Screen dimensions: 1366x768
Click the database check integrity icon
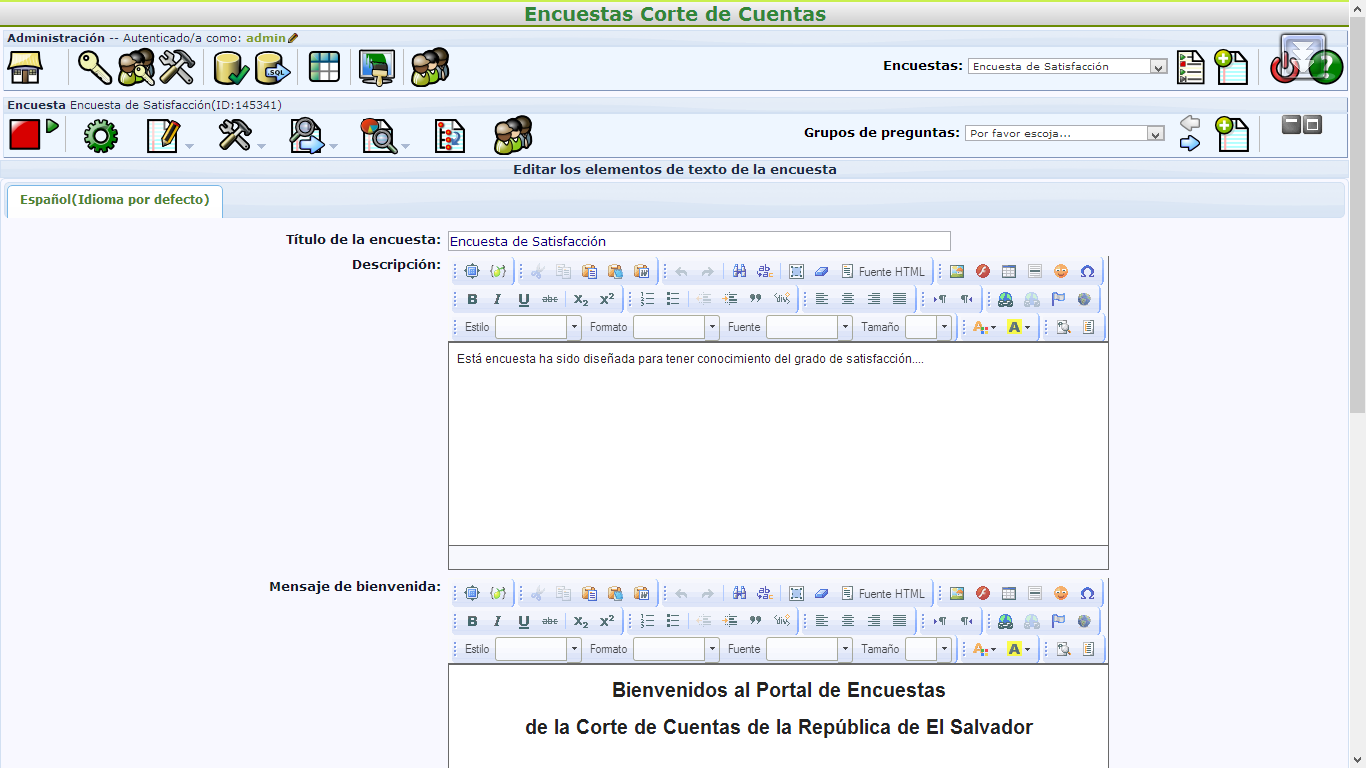point(231,68)
